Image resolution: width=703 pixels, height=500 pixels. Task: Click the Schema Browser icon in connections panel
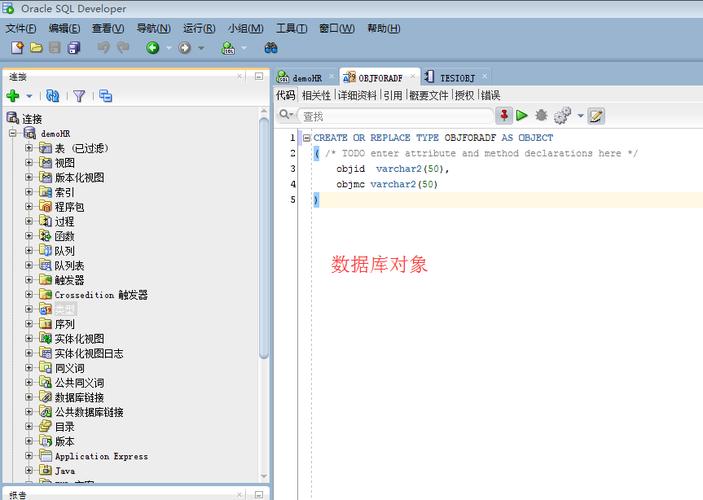point(105,96)
